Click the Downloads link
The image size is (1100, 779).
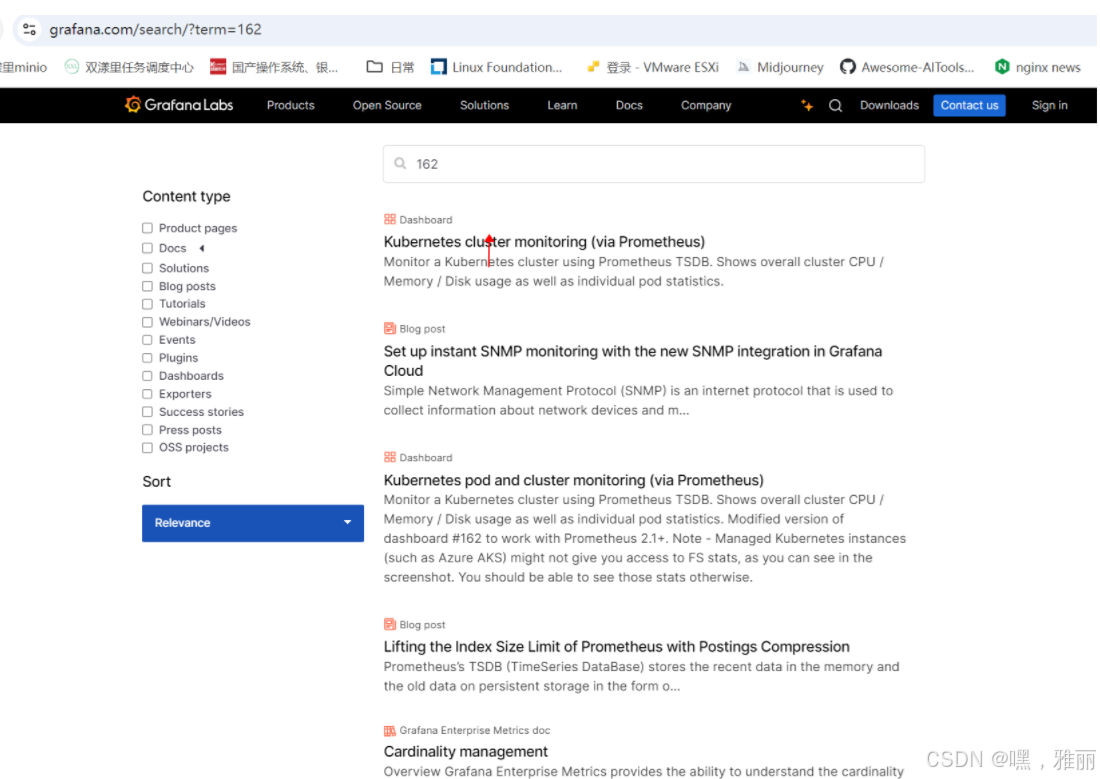(889, 105)
